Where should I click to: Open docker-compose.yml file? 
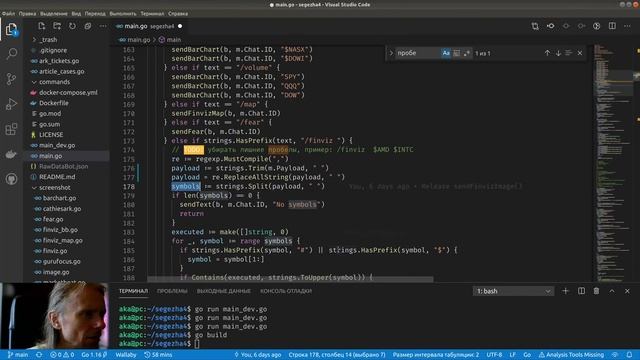click(x=67, y=92)
